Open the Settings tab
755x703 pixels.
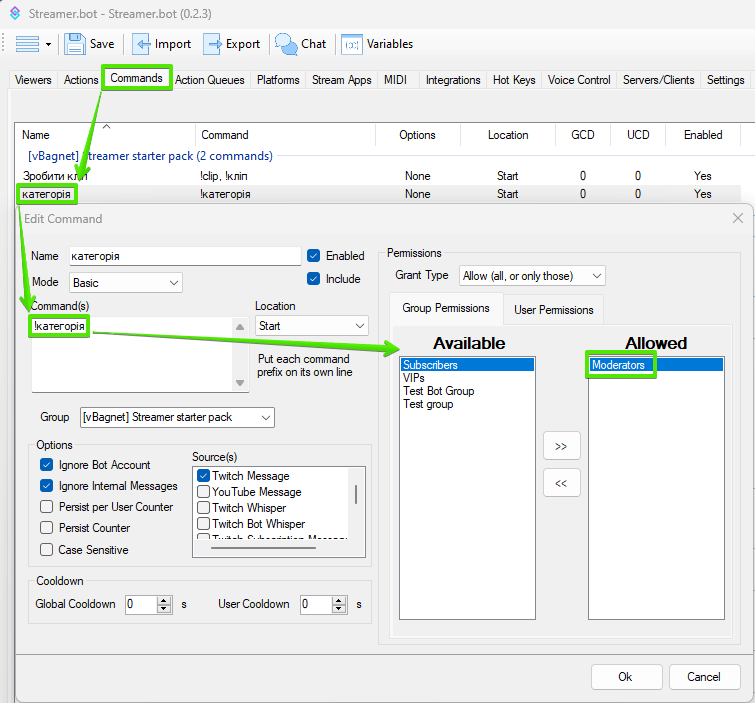tap(726, 80)
